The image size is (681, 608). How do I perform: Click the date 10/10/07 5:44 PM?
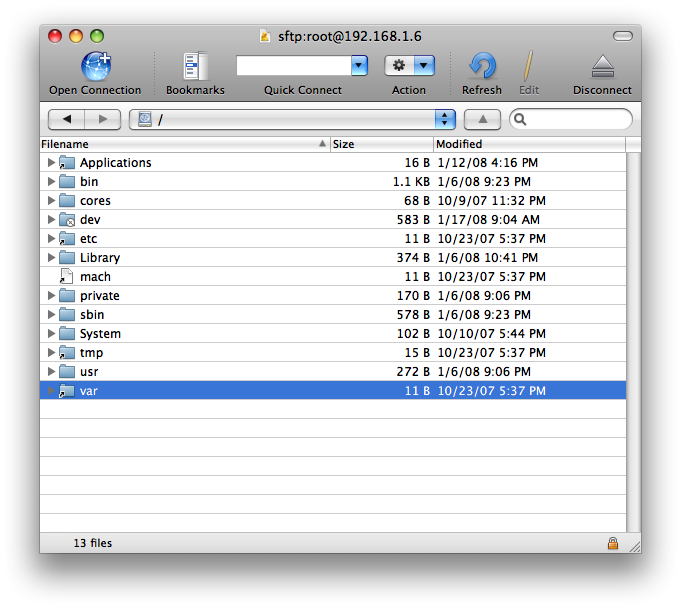[492, 334]
